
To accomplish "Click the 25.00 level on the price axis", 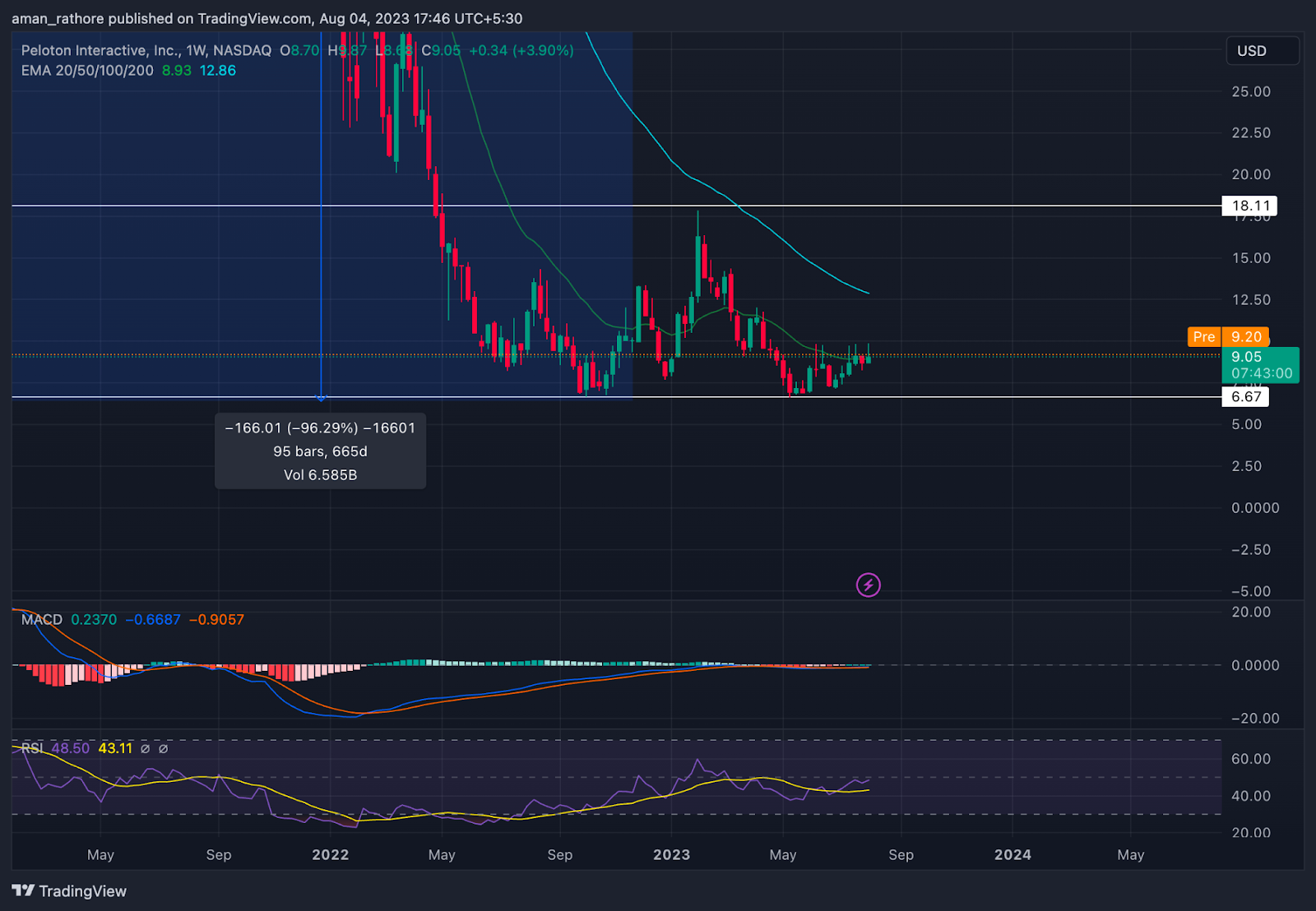I will [x=1251, y=91].
